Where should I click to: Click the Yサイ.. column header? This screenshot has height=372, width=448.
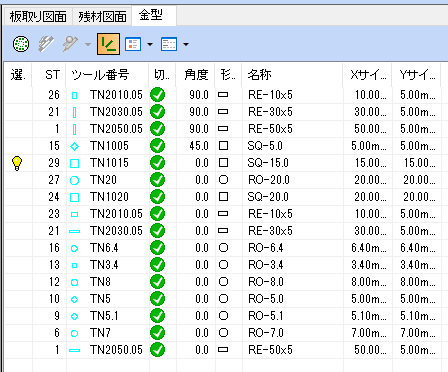417,75
